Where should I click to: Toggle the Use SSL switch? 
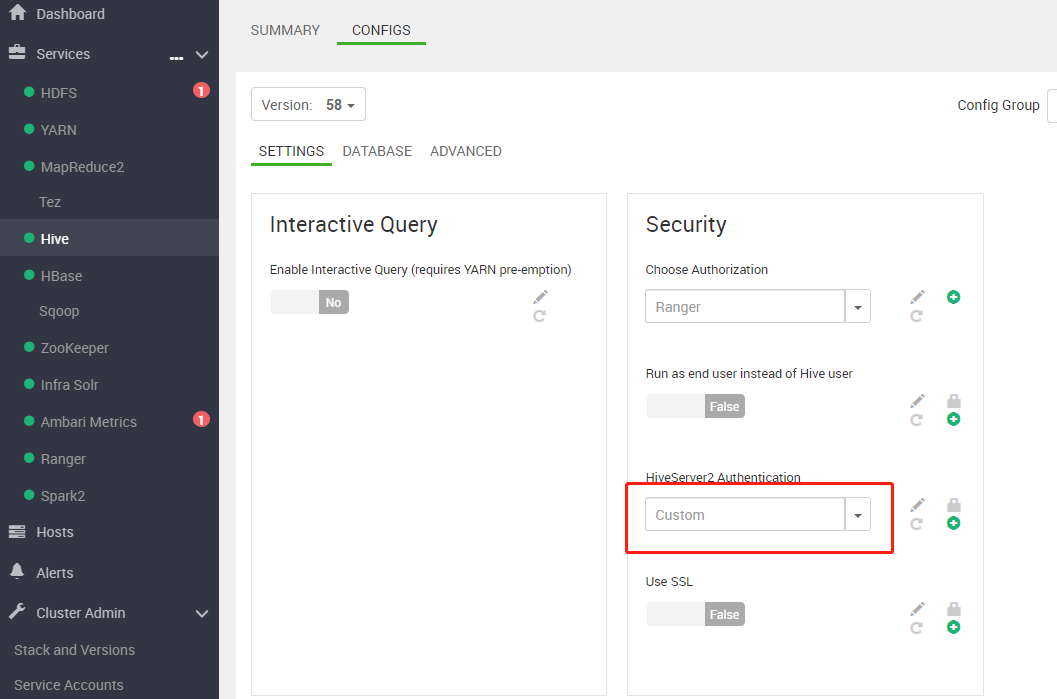point(696,614)
